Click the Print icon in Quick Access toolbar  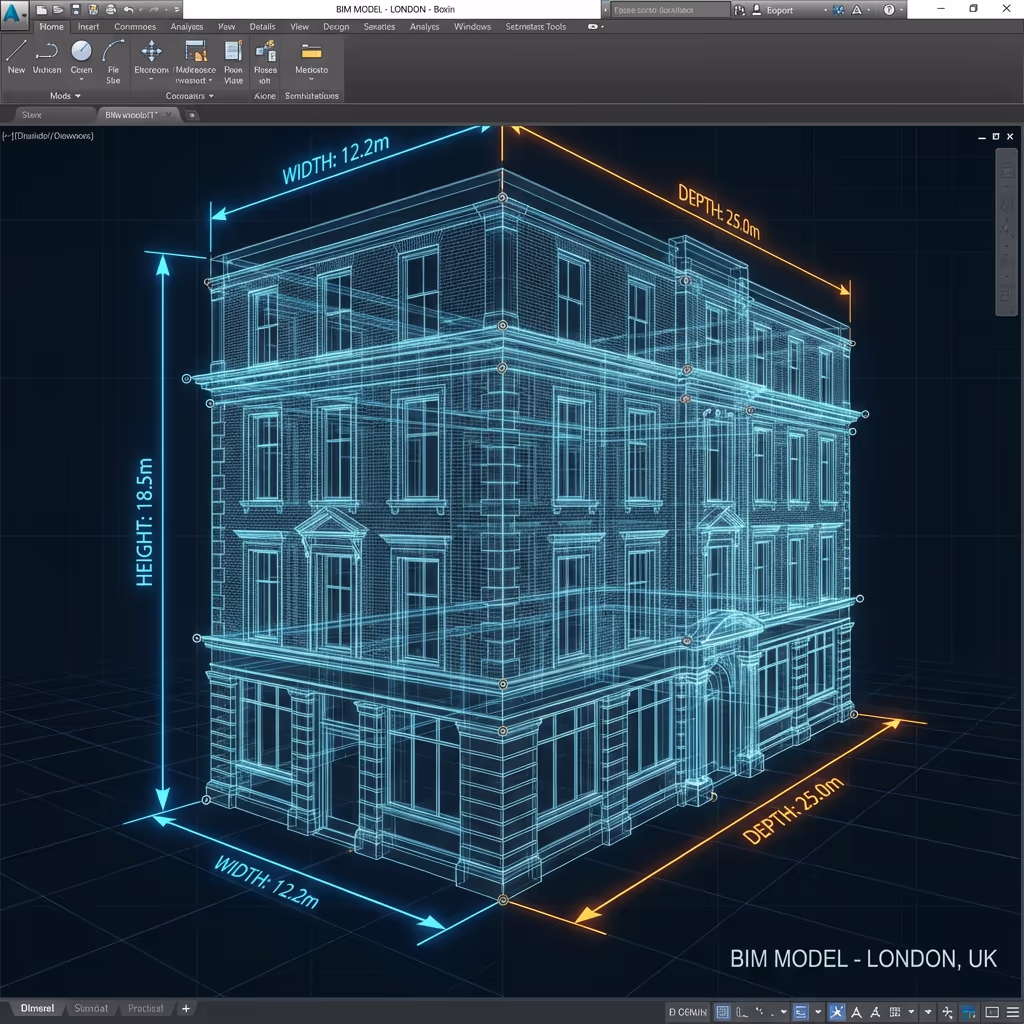[109, 10]
